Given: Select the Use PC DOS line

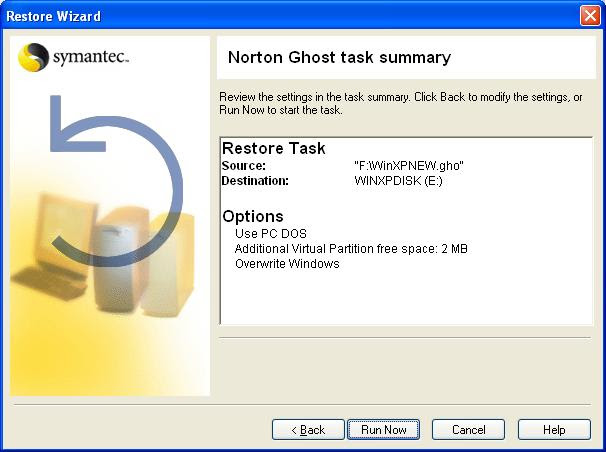Looking at the screenshot, I should [271, 233].
